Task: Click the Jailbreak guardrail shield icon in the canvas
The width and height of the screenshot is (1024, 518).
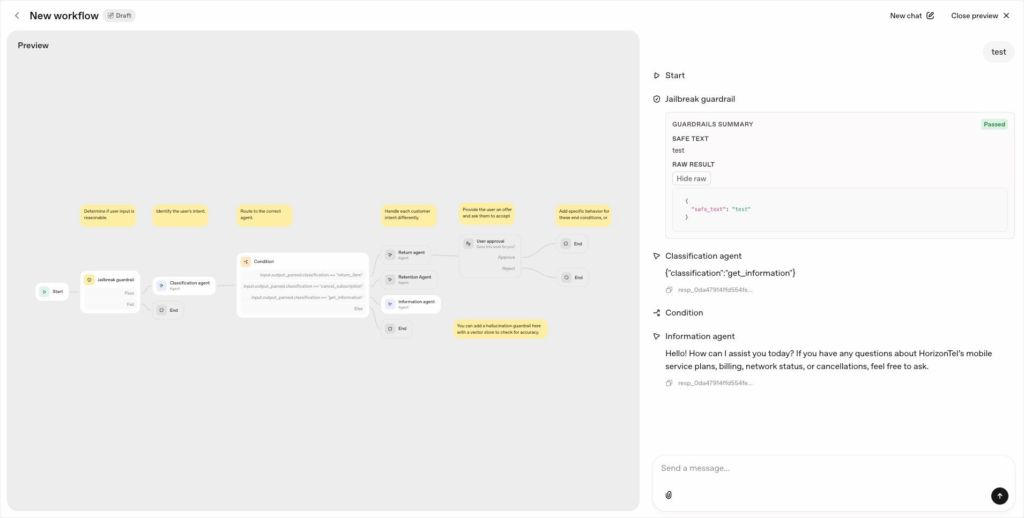Action: tap(89, 280)
